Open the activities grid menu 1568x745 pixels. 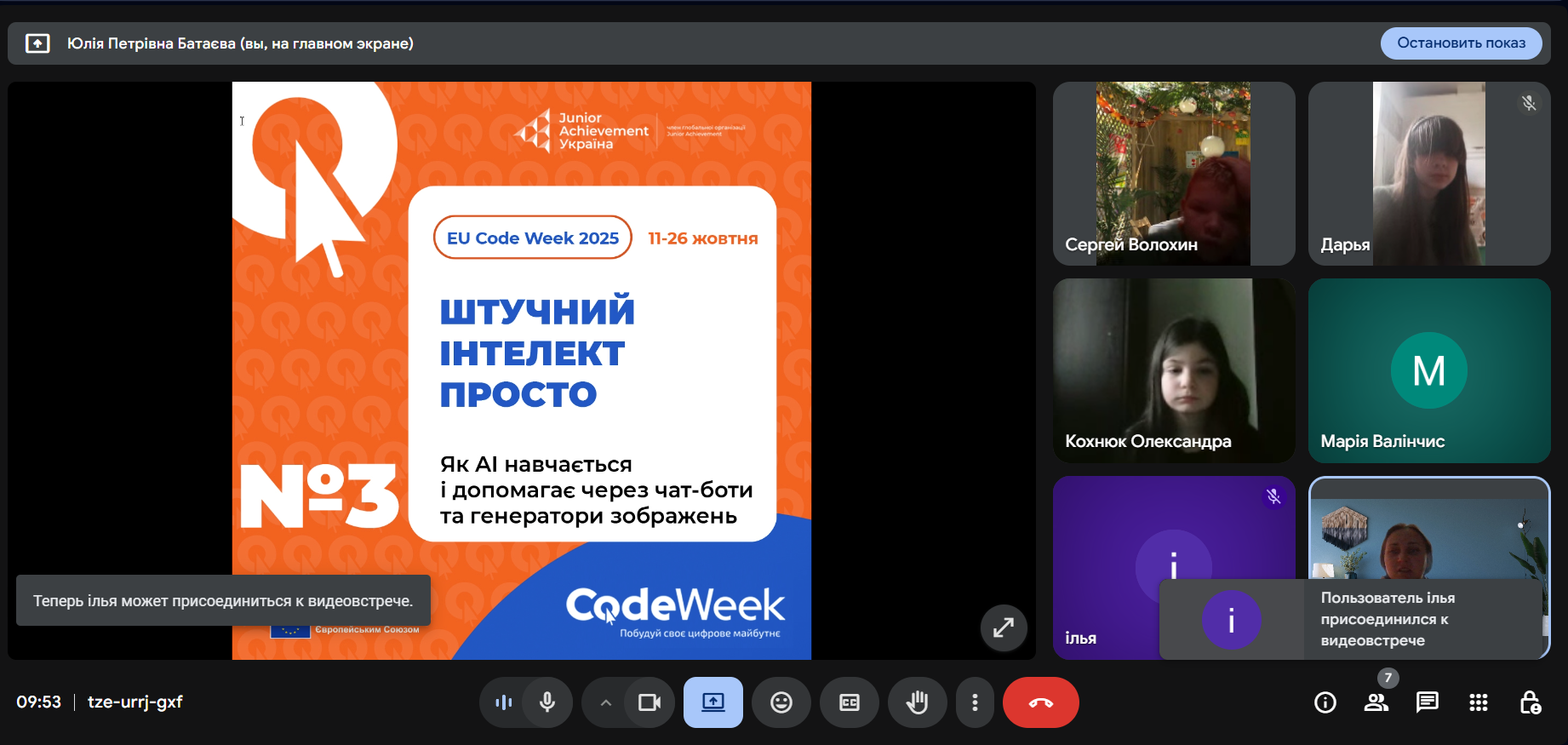pyautogui.click(x=1478, y=702)
